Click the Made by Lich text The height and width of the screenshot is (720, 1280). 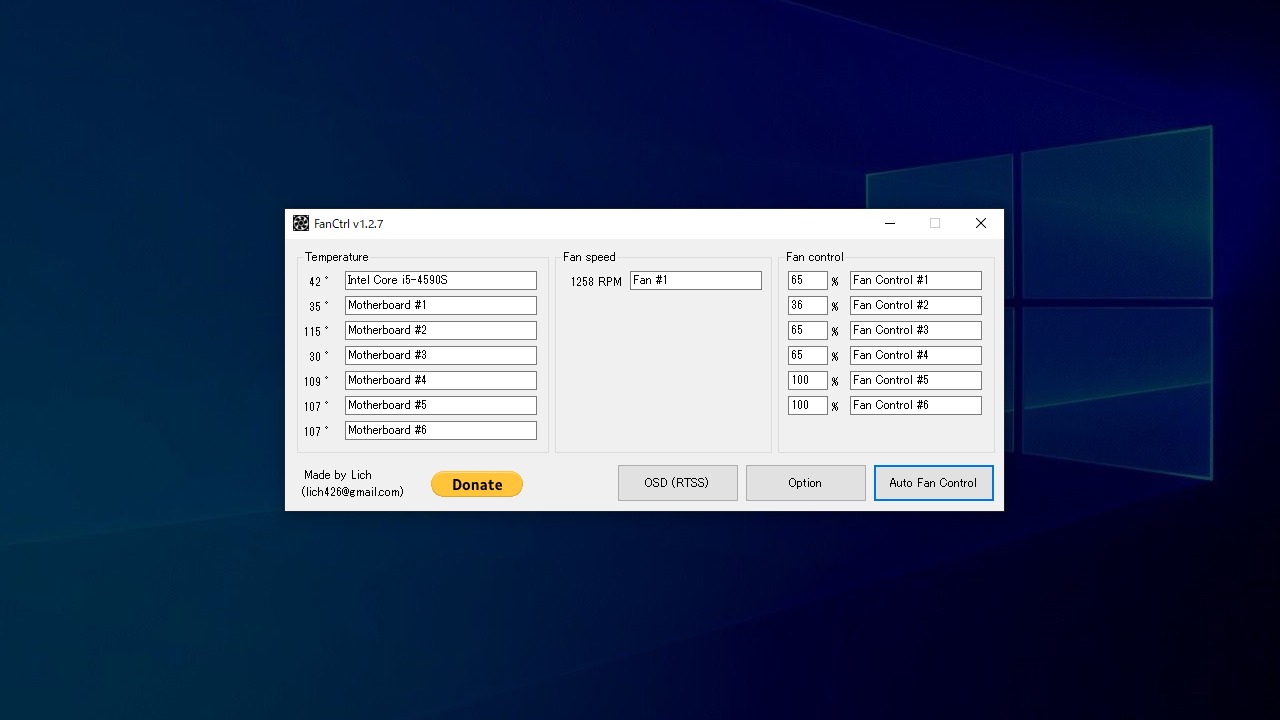pyautogui.click(x=338, y=475)
